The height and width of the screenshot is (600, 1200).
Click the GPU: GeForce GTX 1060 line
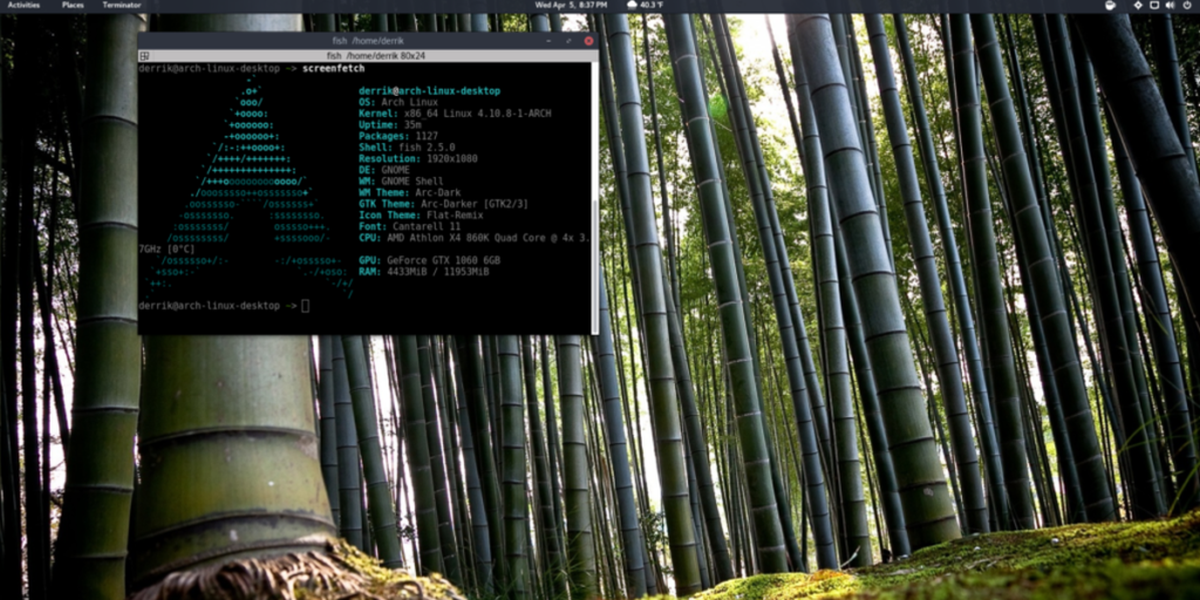point(430,260)
